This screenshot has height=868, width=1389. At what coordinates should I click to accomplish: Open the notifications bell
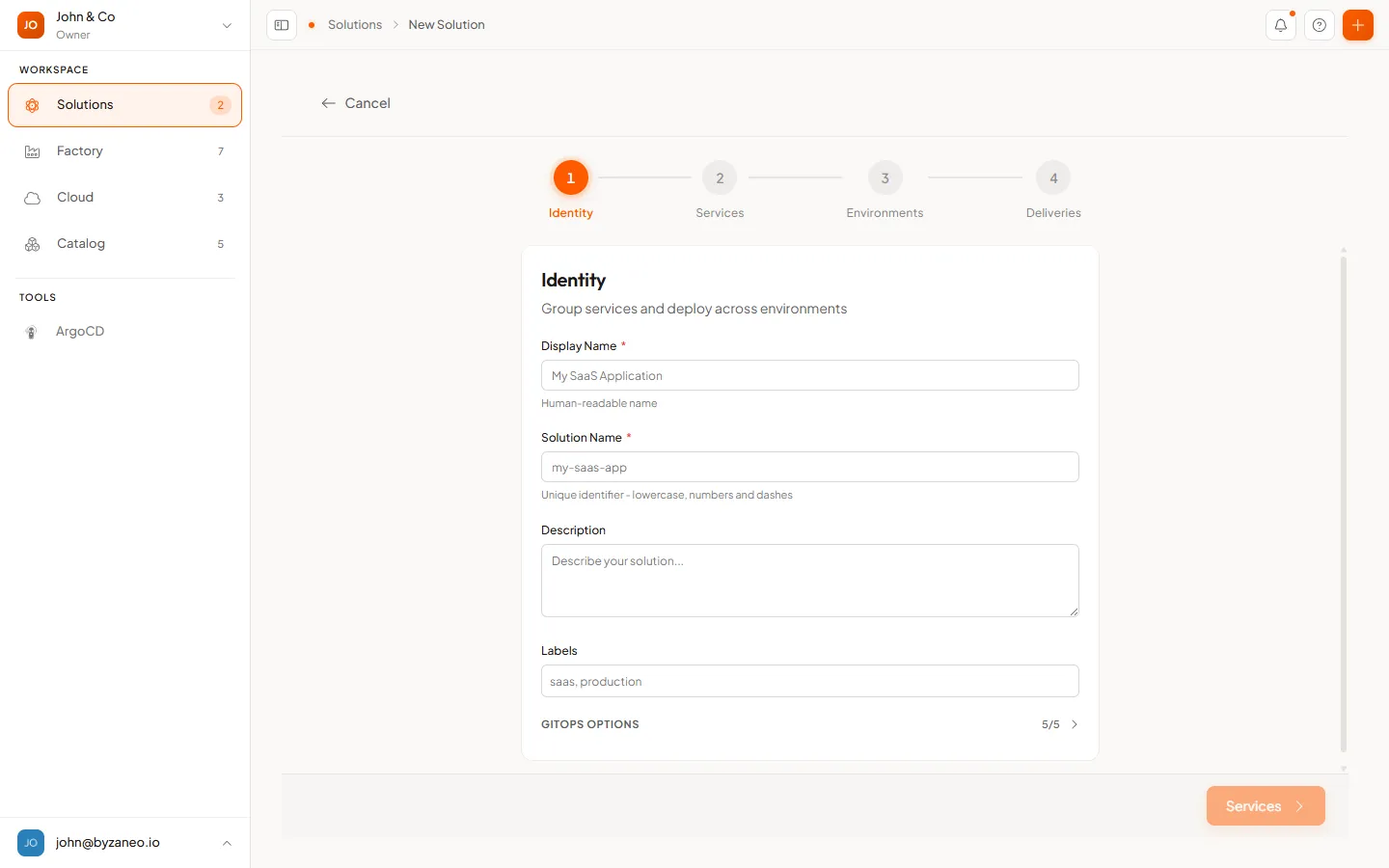1280,25
